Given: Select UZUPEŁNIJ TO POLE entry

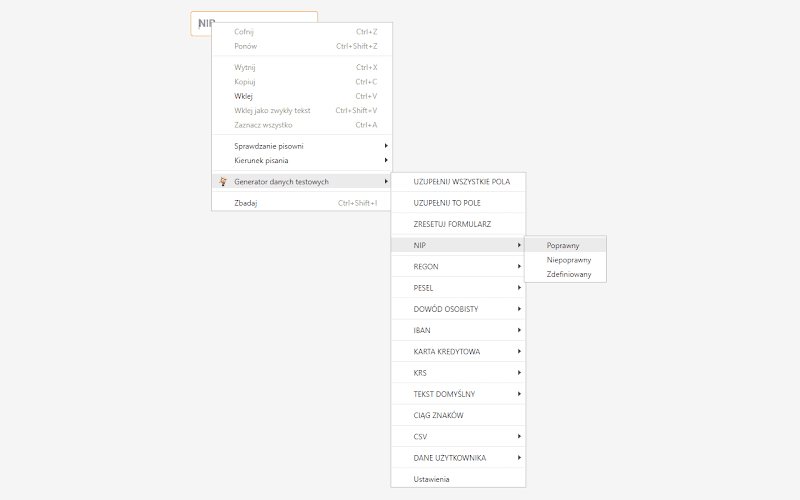Looking at the screenshot, I should tap(458, 203).
